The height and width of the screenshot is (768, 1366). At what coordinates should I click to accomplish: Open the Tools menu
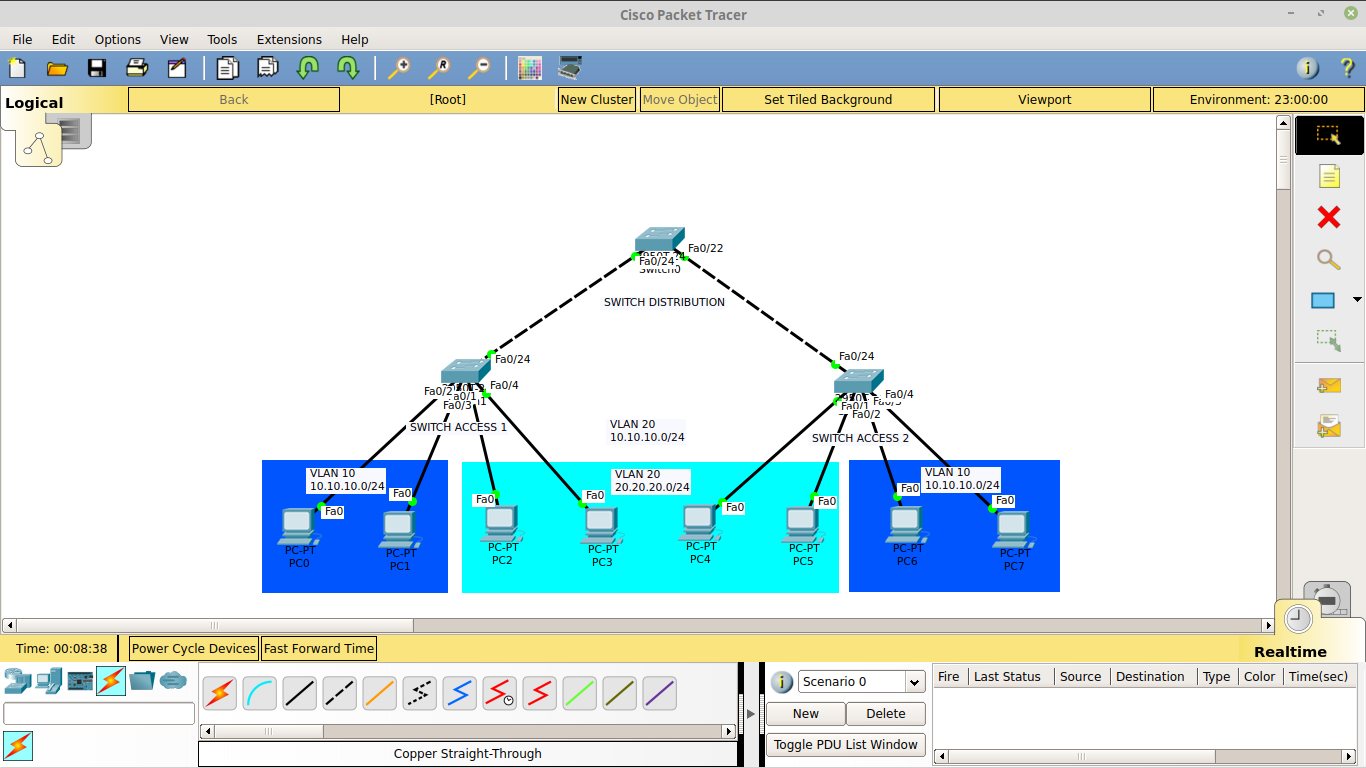(222, 39)
